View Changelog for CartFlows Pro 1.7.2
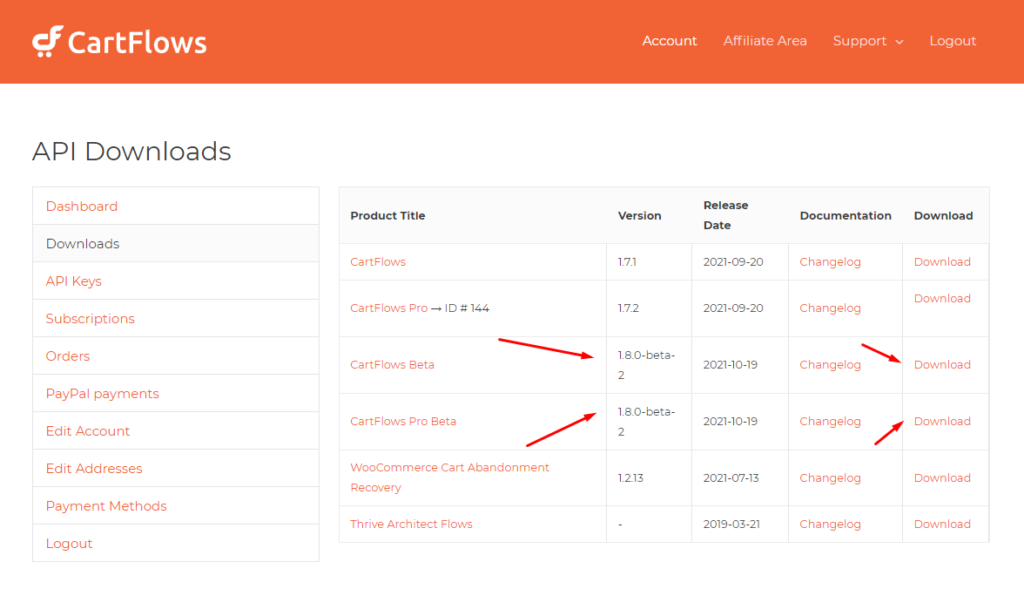The image size is (1024, 616). [x=830, y=308]
